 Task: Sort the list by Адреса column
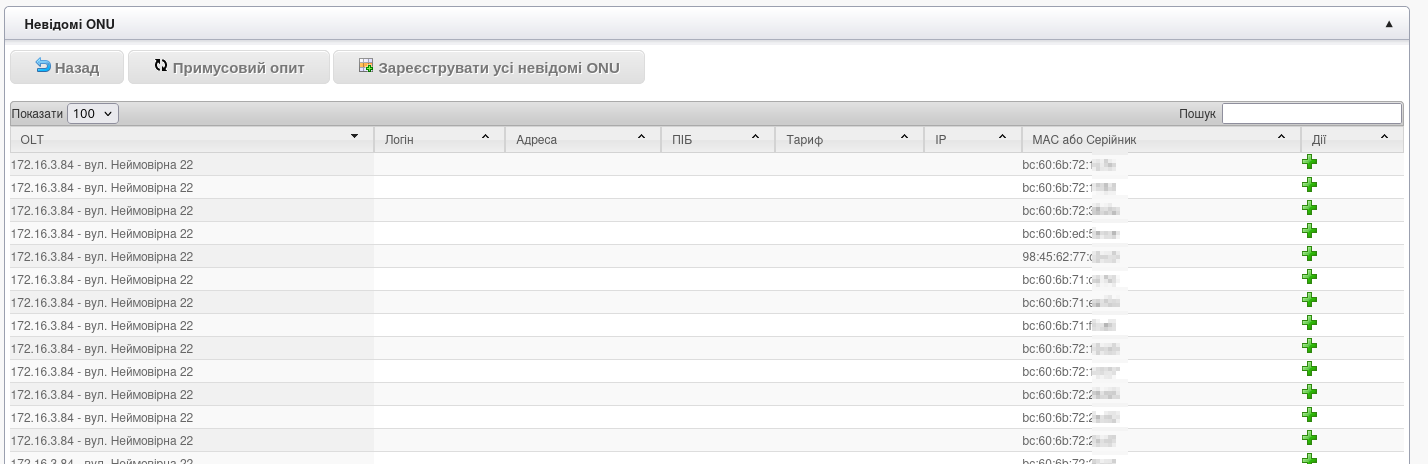[582, 140]
